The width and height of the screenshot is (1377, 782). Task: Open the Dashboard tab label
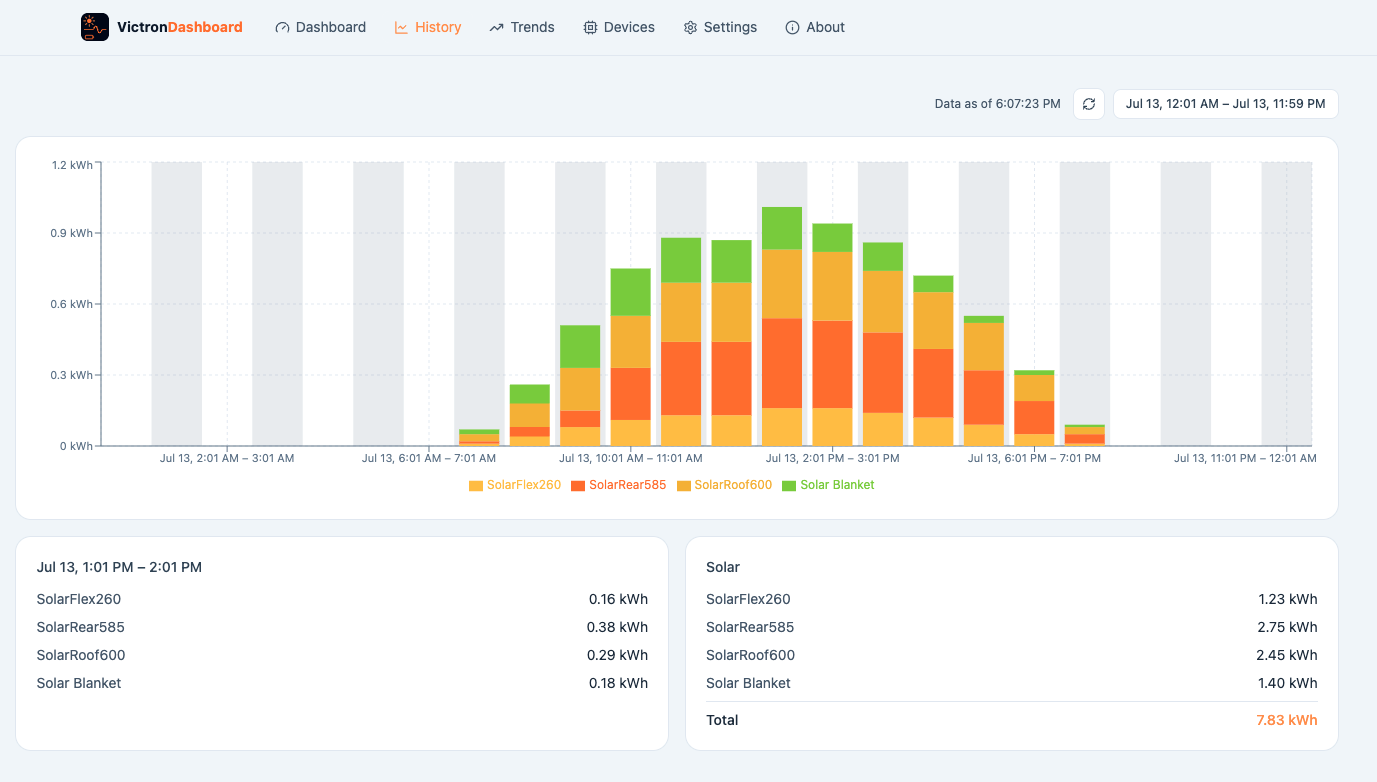point(331,28)
